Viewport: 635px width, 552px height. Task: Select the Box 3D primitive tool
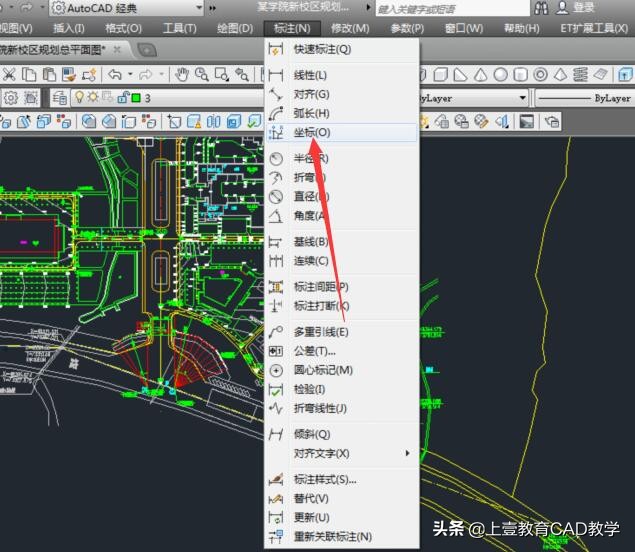point(440,75)
